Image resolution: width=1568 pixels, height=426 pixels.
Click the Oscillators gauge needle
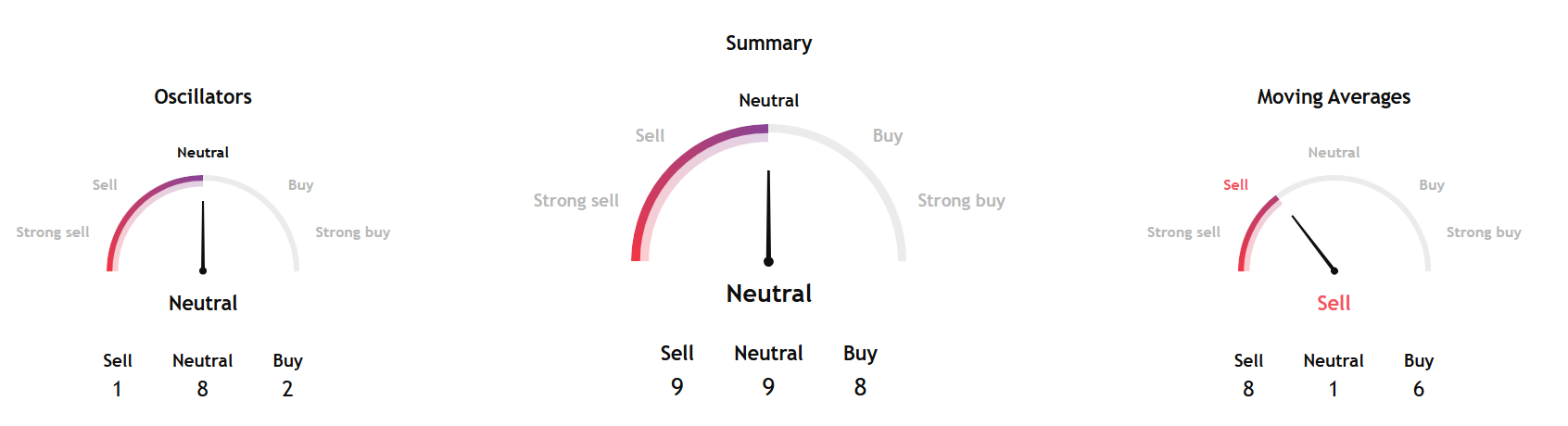[x=203, y=236]
